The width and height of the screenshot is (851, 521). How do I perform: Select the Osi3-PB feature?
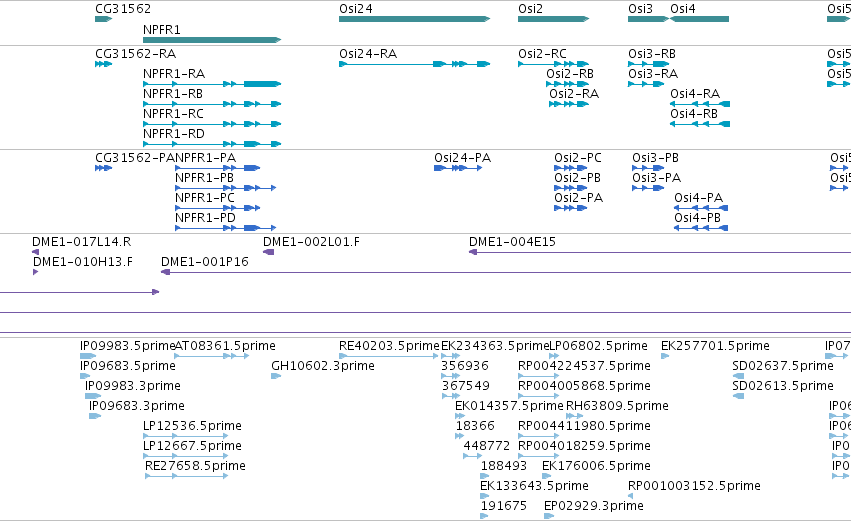tap(648, 168)
